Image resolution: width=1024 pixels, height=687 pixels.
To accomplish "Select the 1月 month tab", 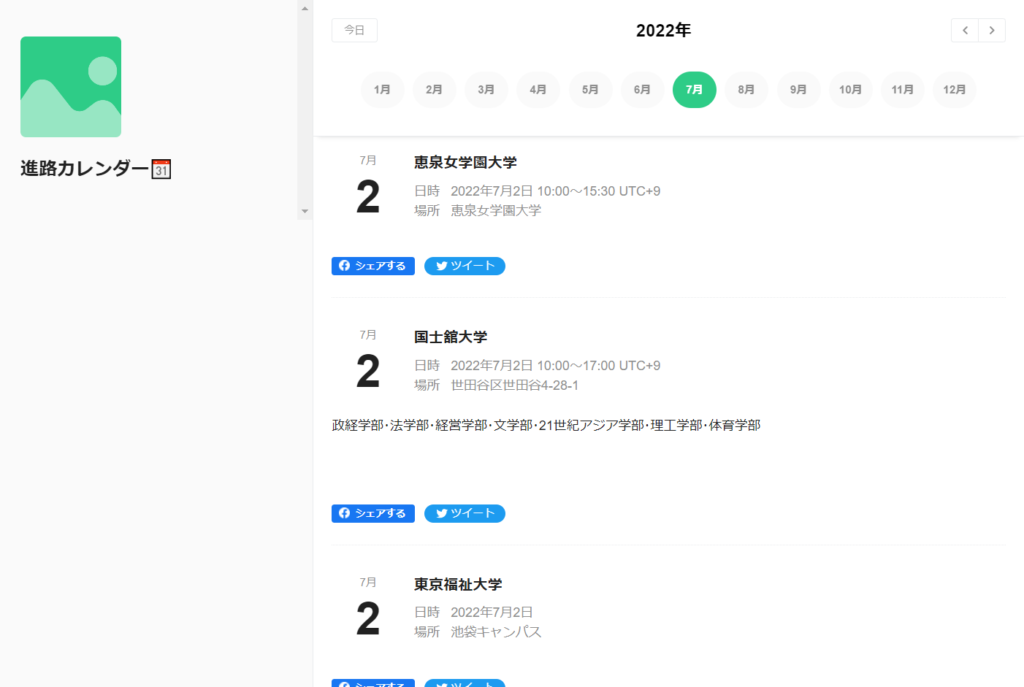I will 382,89.
